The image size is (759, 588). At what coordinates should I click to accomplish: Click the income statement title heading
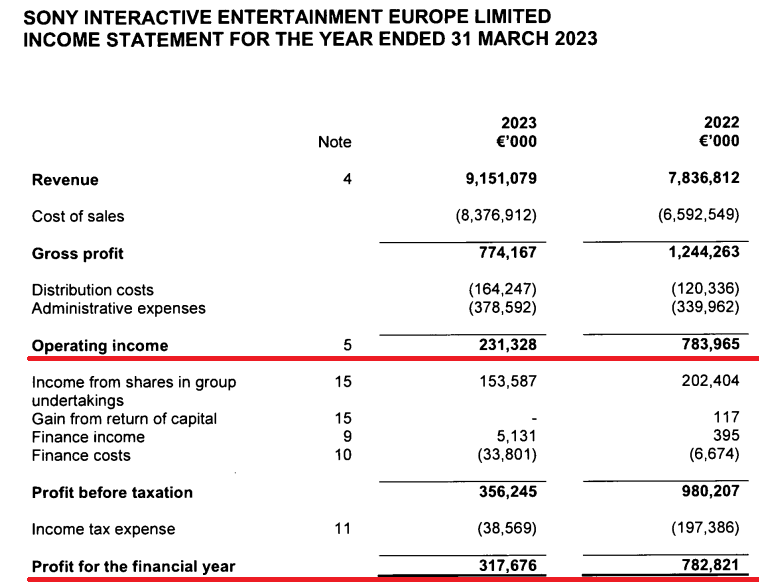point(310,39)
